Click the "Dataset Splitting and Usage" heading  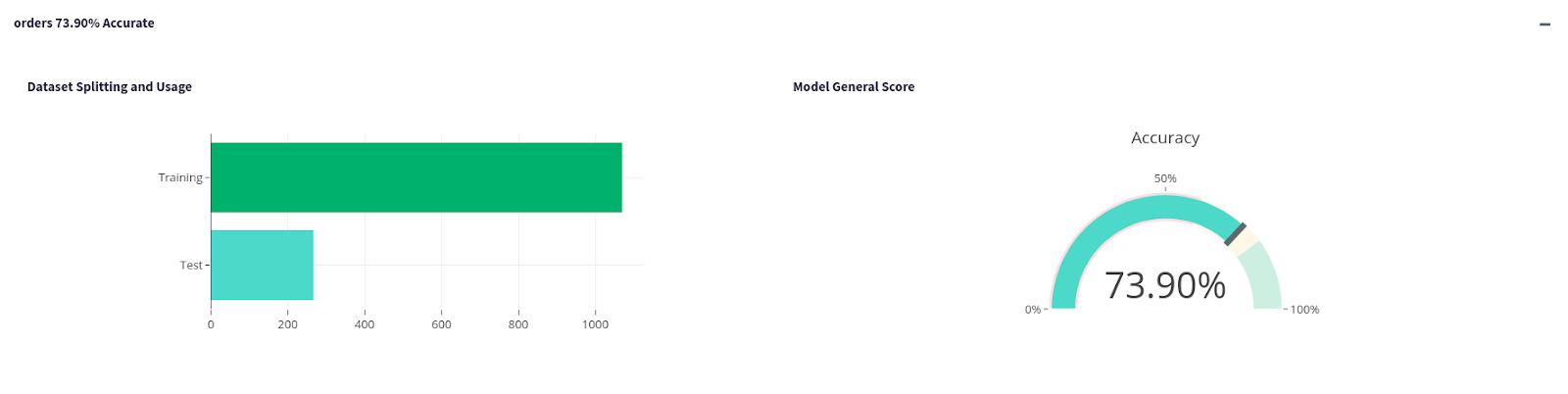110,86
